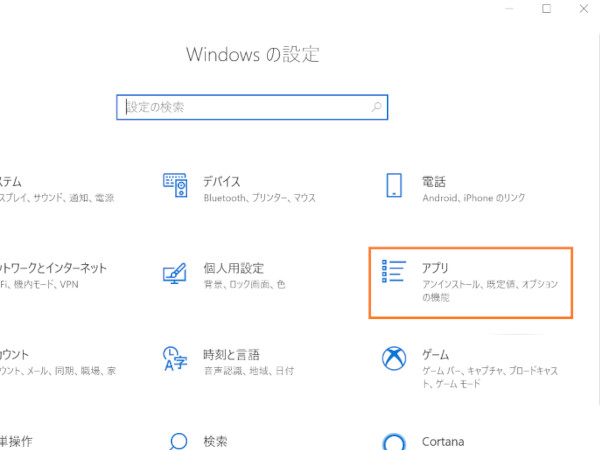Click the Devices keyboard and speaker icon

[175, 185]
